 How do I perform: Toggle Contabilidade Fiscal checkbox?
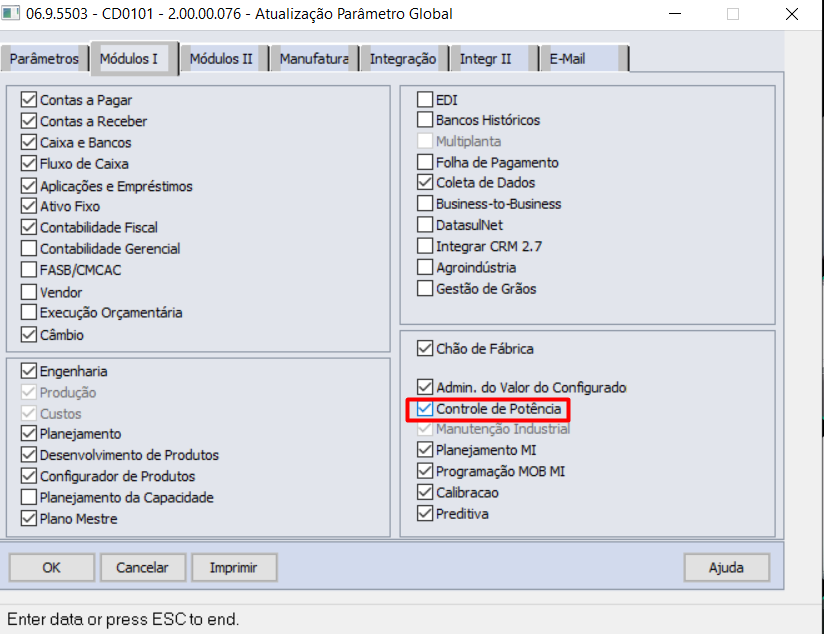tap(29, 227)
